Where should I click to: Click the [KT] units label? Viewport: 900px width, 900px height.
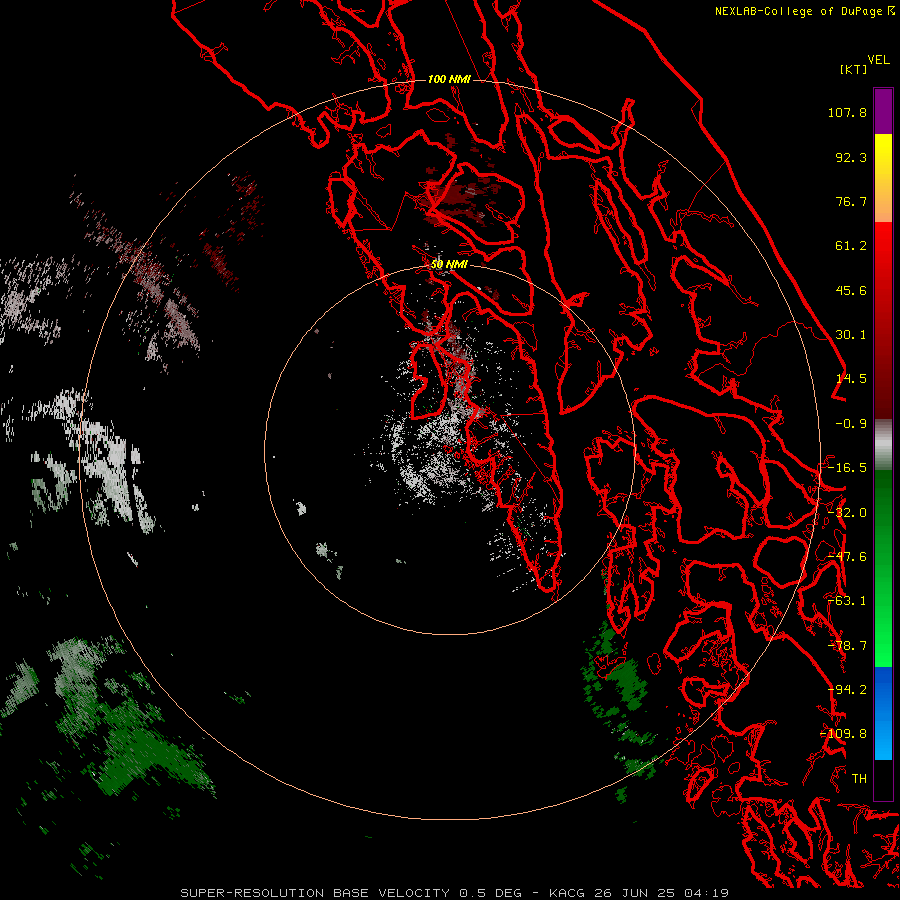point(853,69)
